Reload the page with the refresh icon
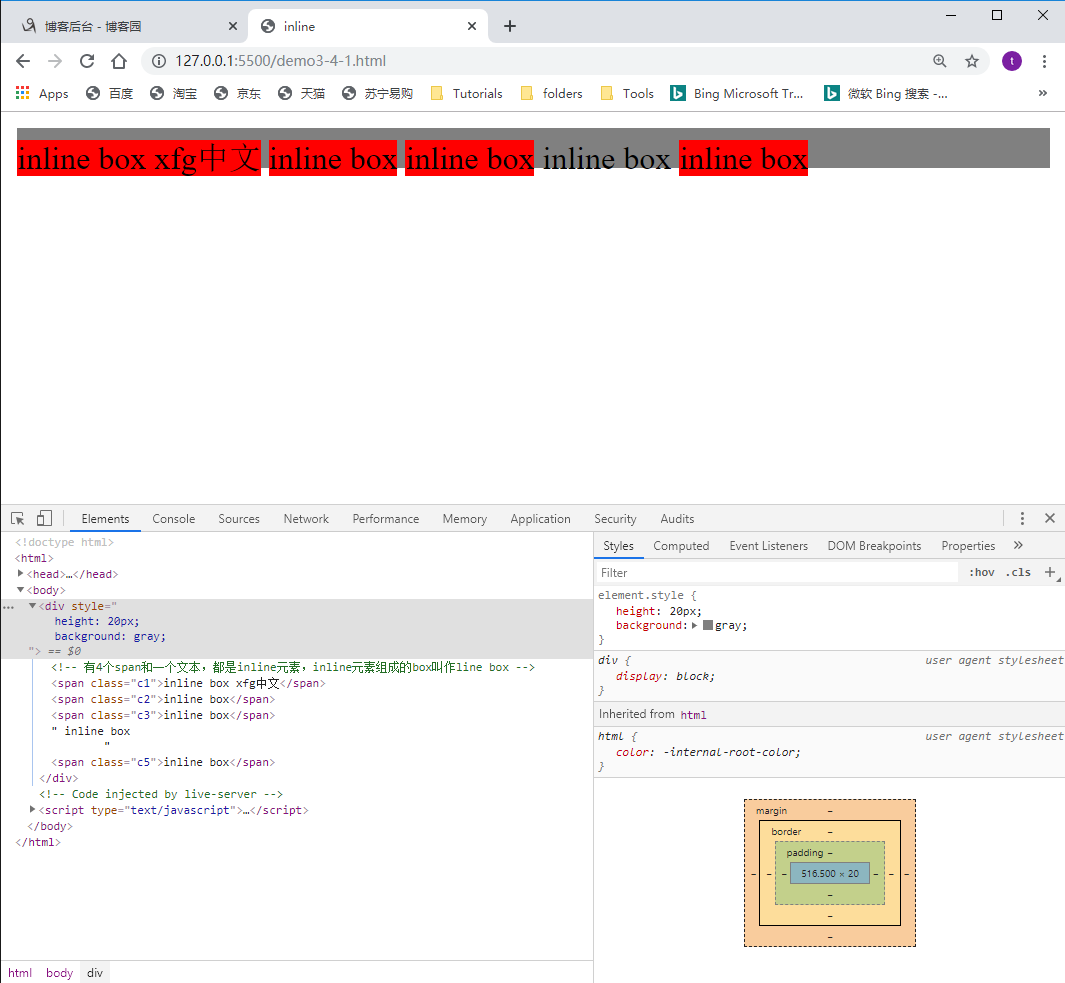This screenshot has height=983, width=1065. tap(87, 61)
